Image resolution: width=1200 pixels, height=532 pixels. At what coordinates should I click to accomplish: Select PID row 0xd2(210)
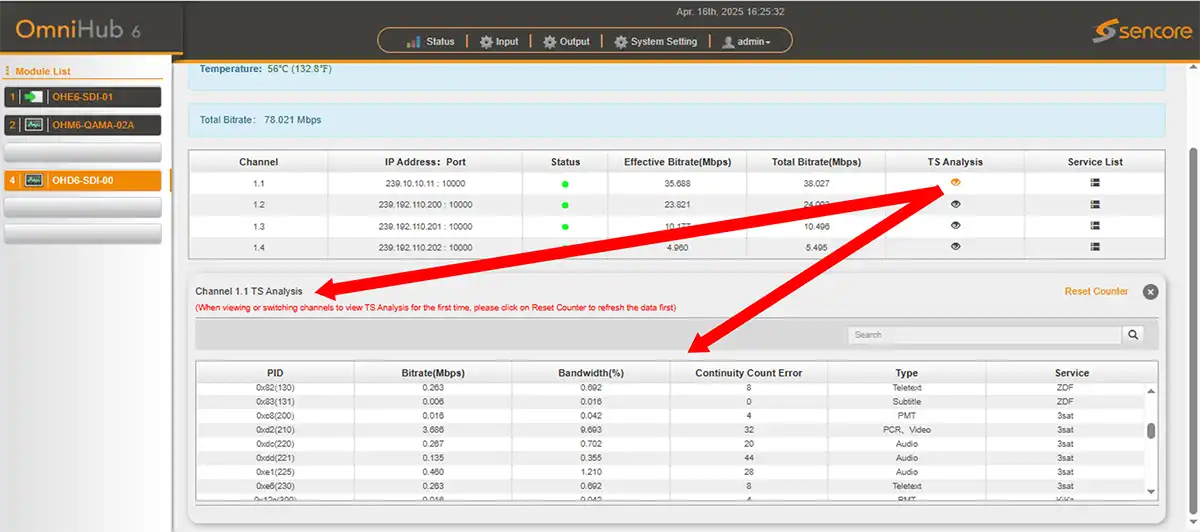[671, 430]
